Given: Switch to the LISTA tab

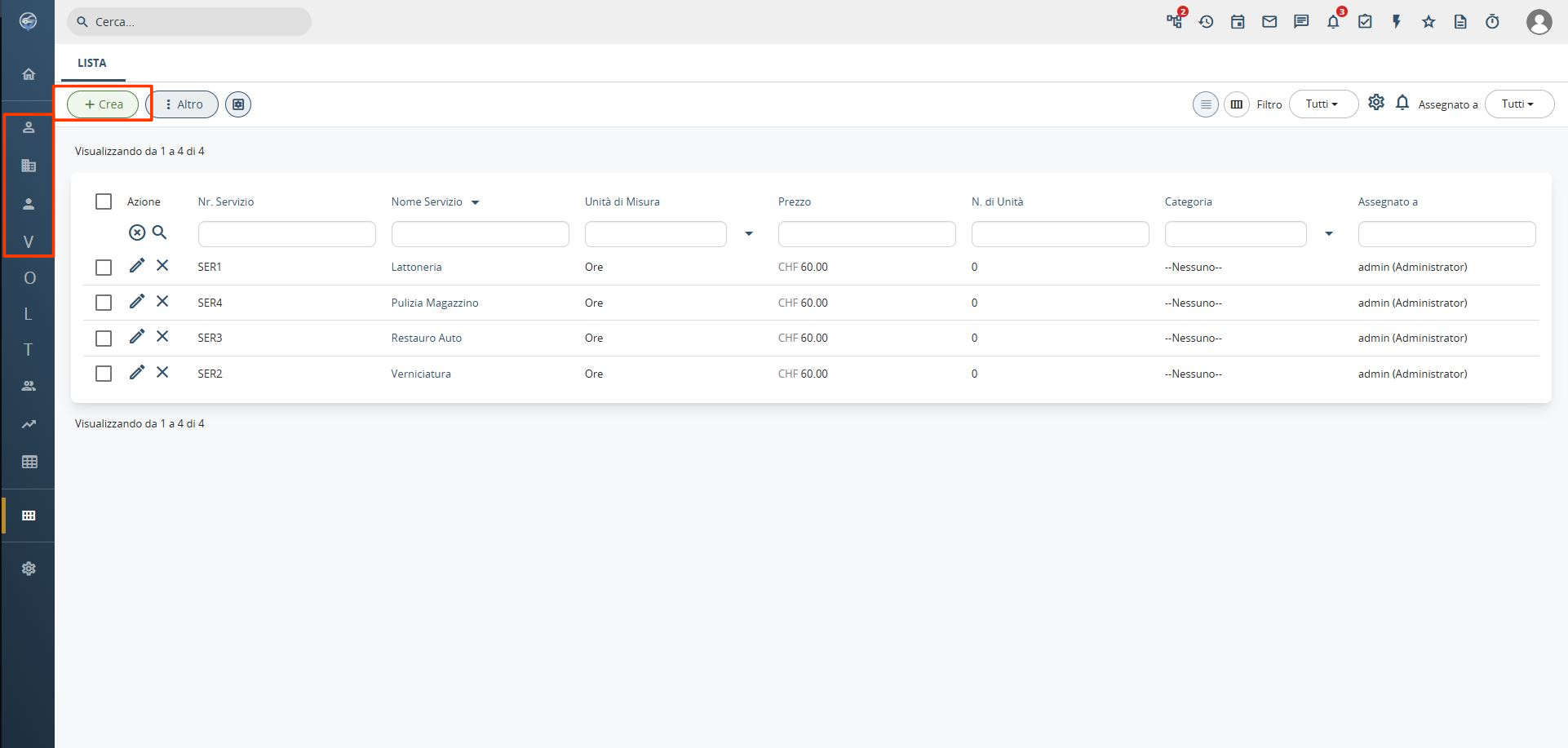Looking at the screenshot, I should tap(92, 63).
